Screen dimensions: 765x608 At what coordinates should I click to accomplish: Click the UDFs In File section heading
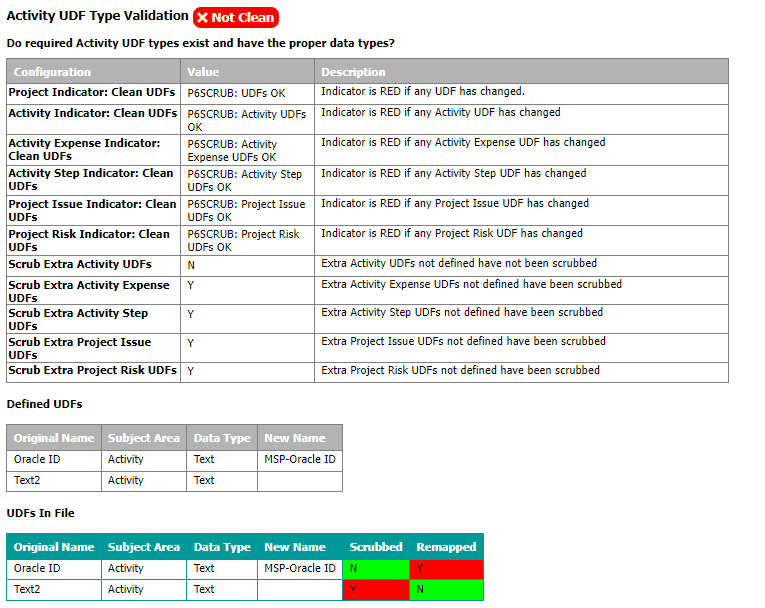point(40,513)
